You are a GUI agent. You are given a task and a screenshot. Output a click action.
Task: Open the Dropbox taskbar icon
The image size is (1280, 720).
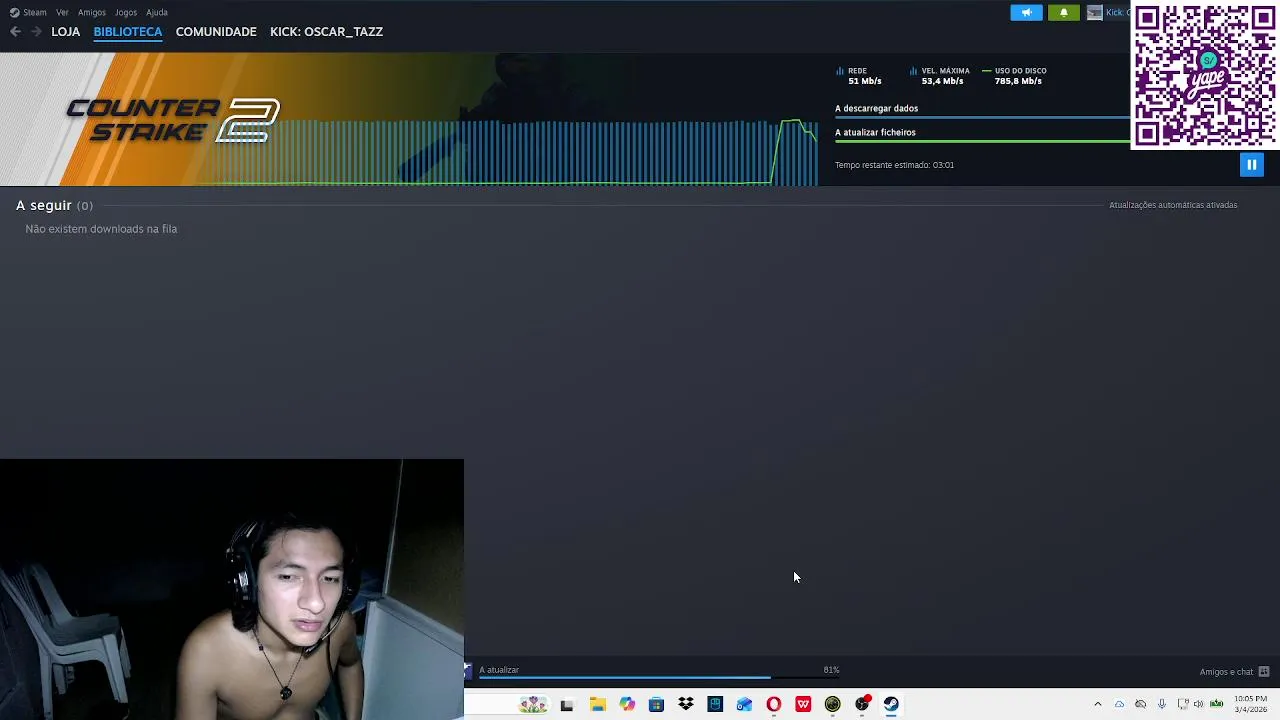[686, 704]
